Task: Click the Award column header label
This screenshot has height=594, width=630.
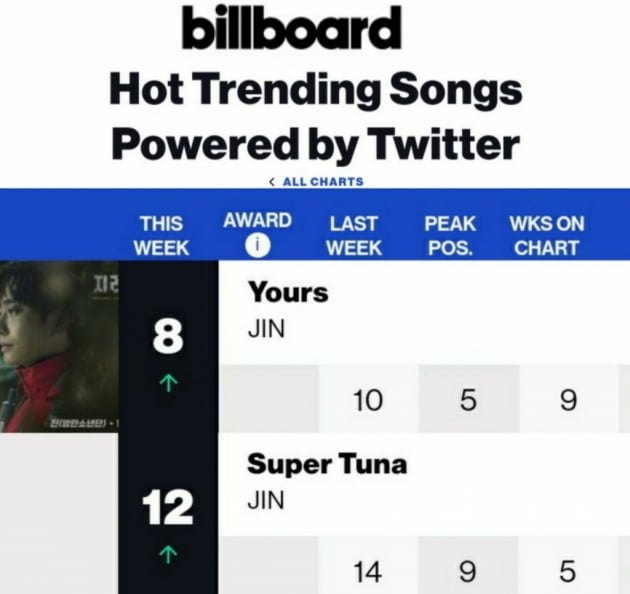Action: point(257,220)
